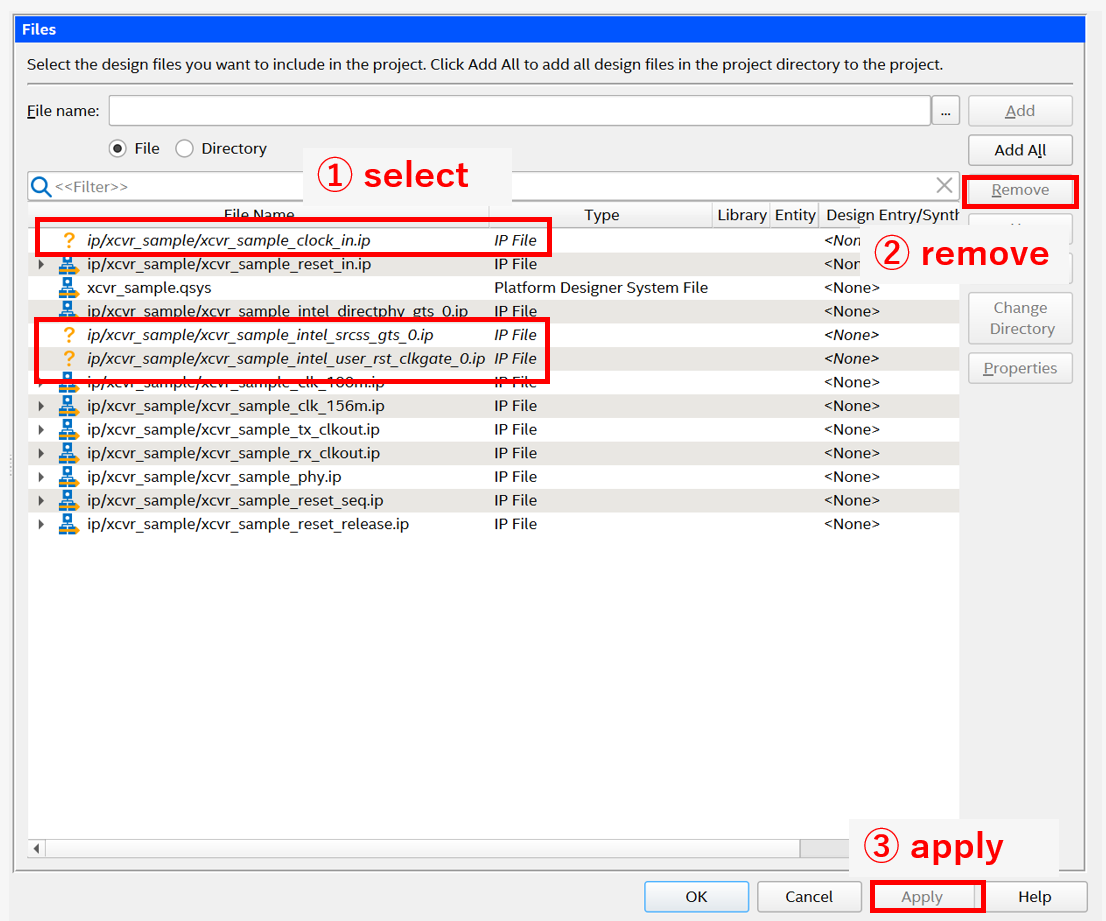
Task: Click the IP file icon for xcvr_sample_reset_in.ip
Action: (x=68, y=264)
